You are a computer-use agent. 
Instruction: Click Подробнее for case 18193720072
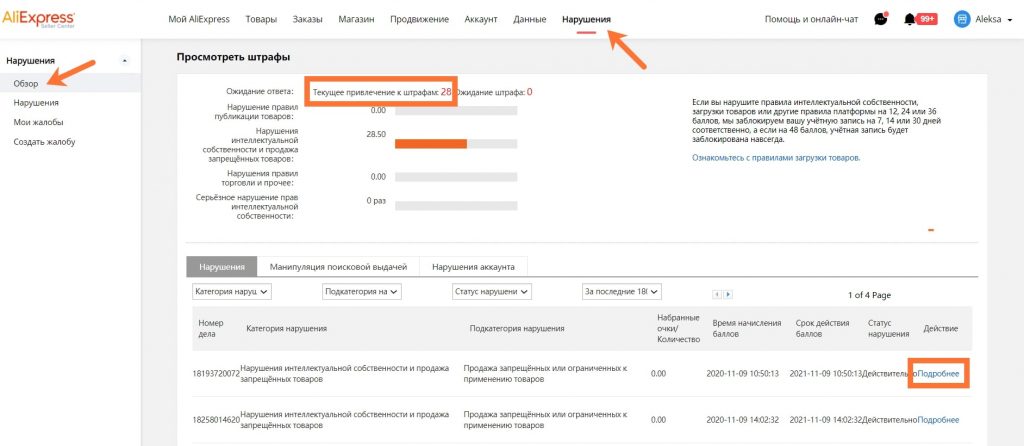pyautogui.click(x=938, y=374)
